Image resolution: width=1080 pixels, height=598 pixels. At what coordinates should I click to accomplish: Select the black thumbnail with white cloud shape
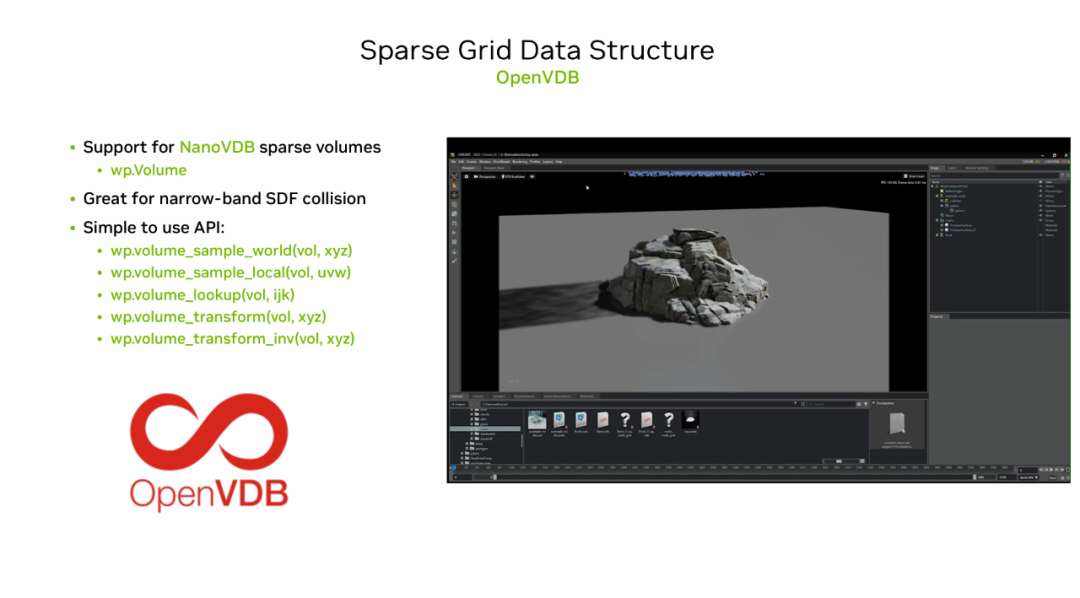click(690, 421)
